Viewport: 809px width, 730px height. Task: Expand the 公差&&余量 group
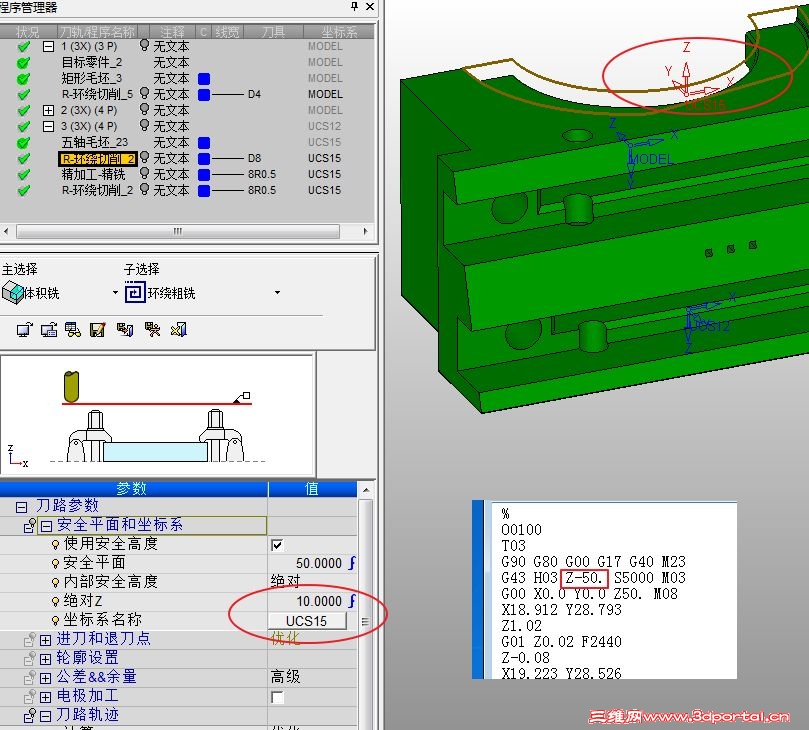[x=46, y=678]
